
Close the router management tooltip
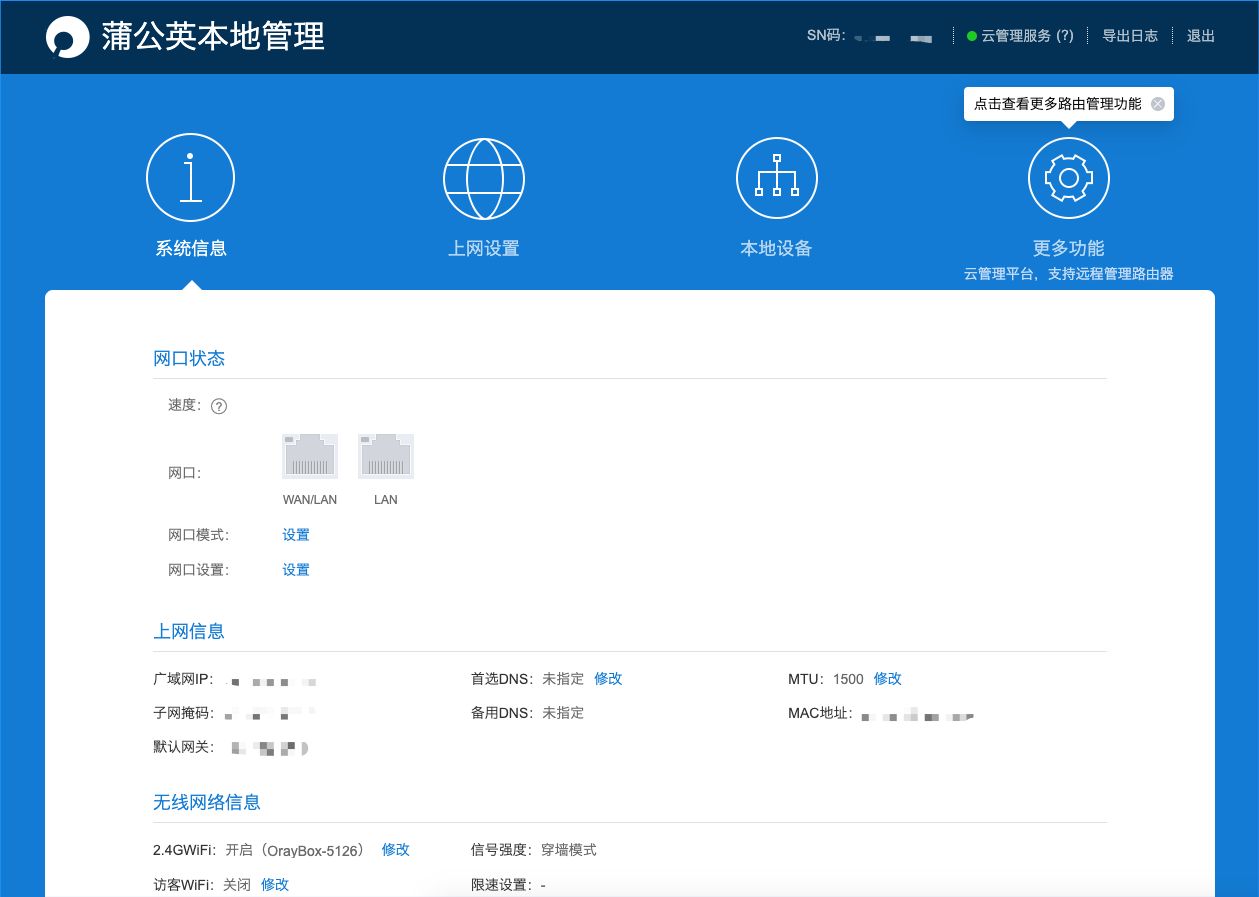click(1157, 104)
